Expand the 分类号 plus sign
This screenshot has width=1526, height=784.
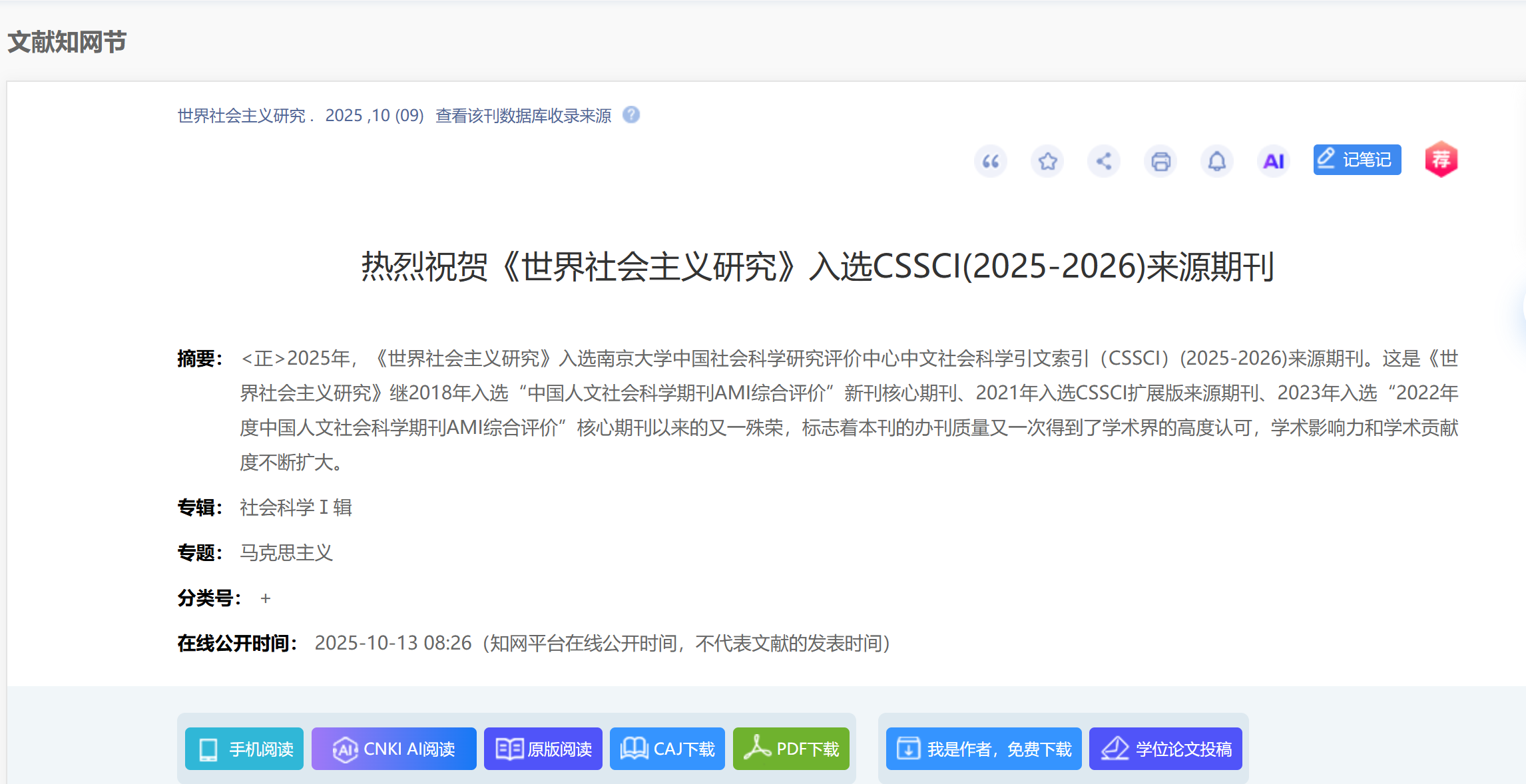[x=266, y=598]
